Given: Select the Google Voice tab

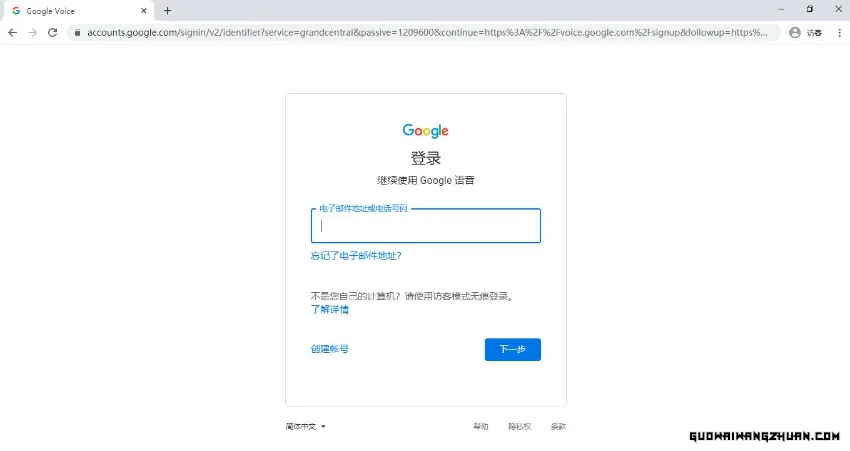Looking at the screenshot, I should click(x=79, y=11).
